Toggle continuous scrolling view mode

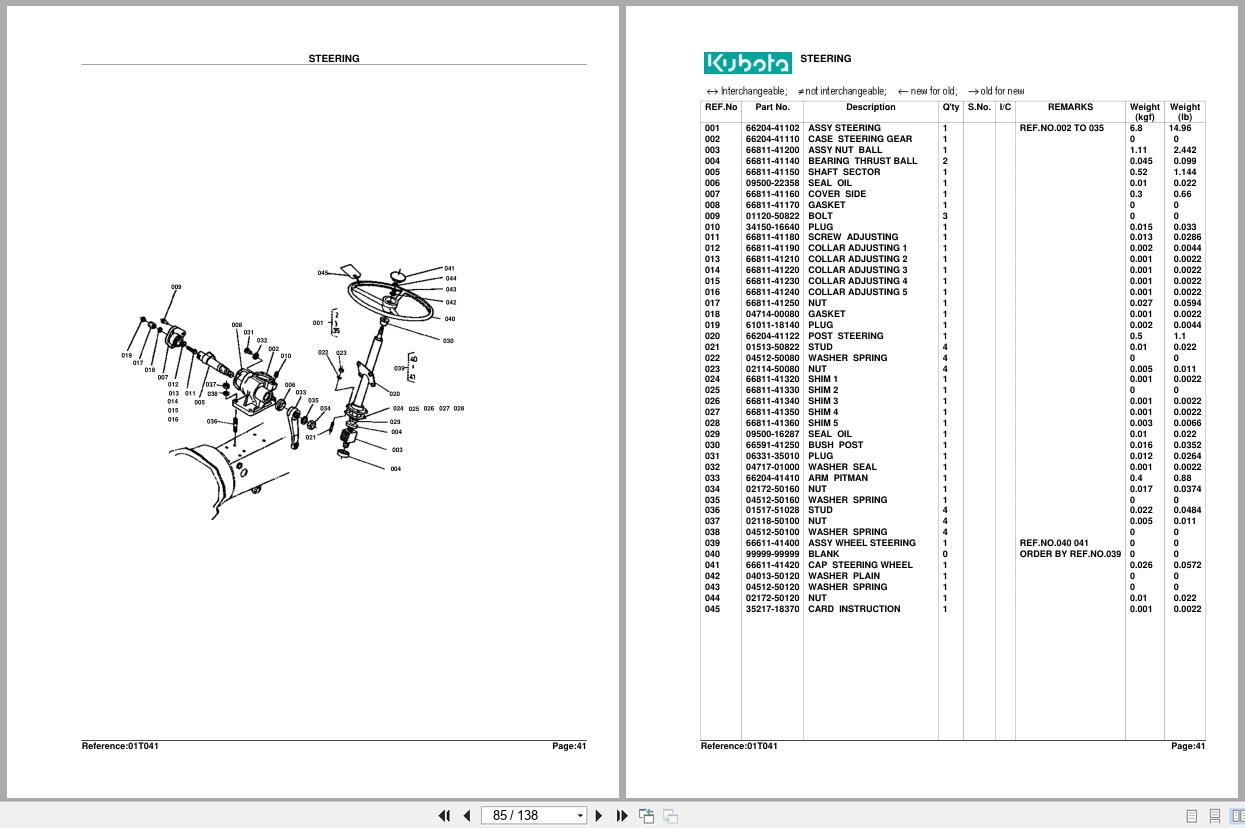(x=1213, y=815)
